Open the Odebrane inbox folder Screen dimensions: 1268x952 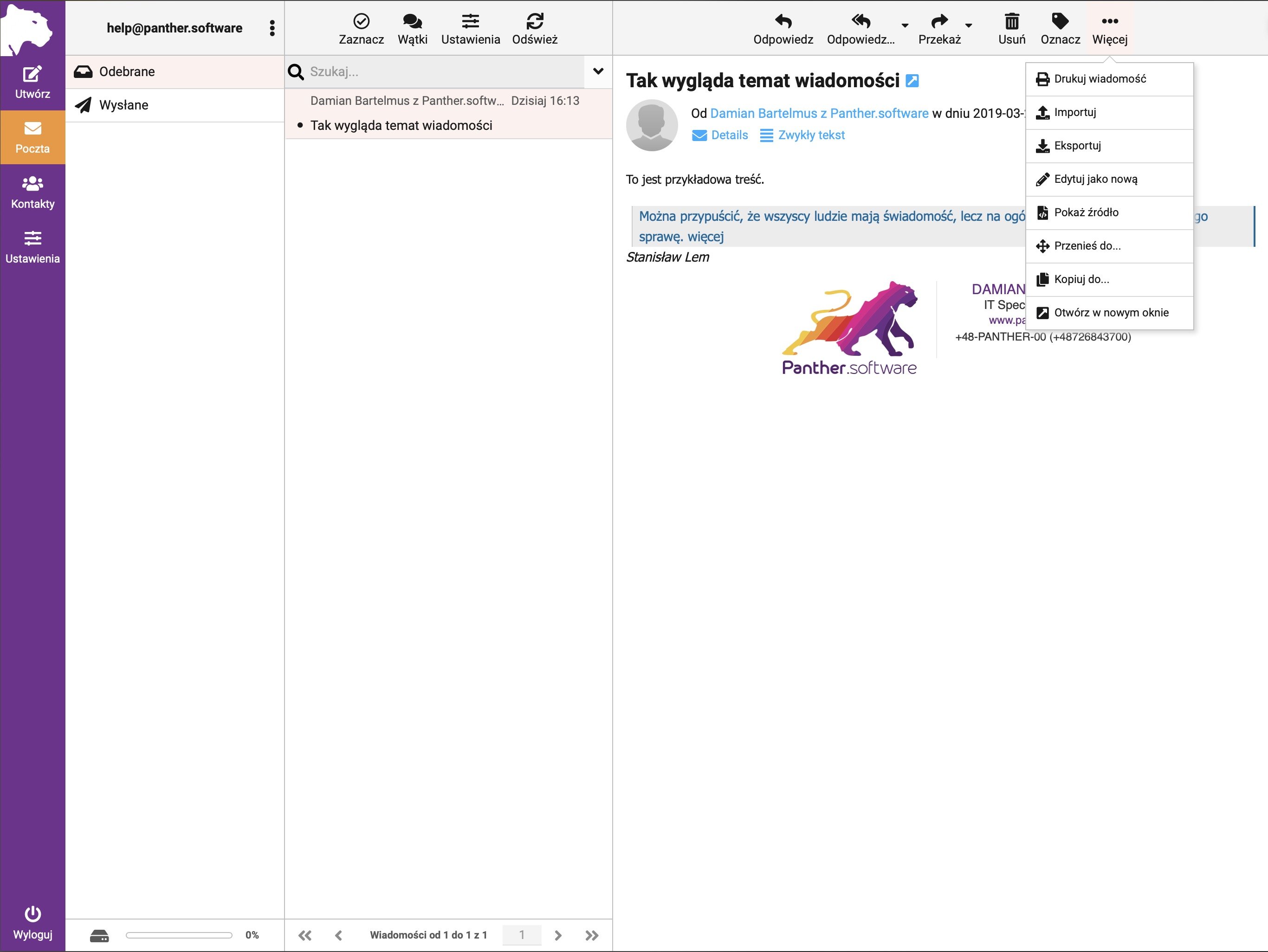175,71
